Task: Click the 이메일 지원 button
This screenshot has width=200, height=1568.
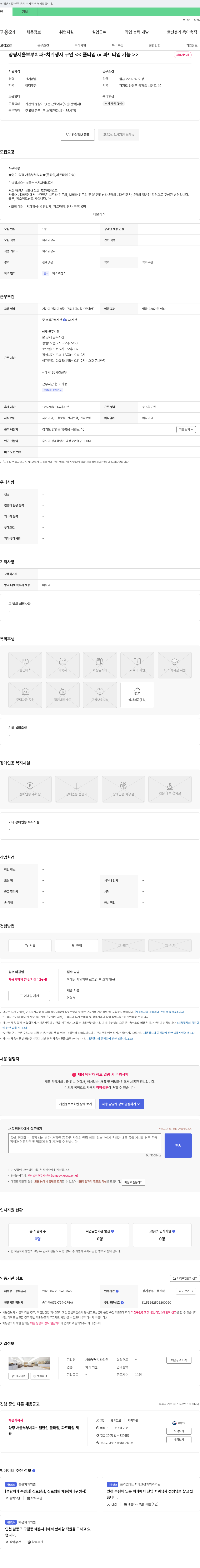Action: [29, 996]
